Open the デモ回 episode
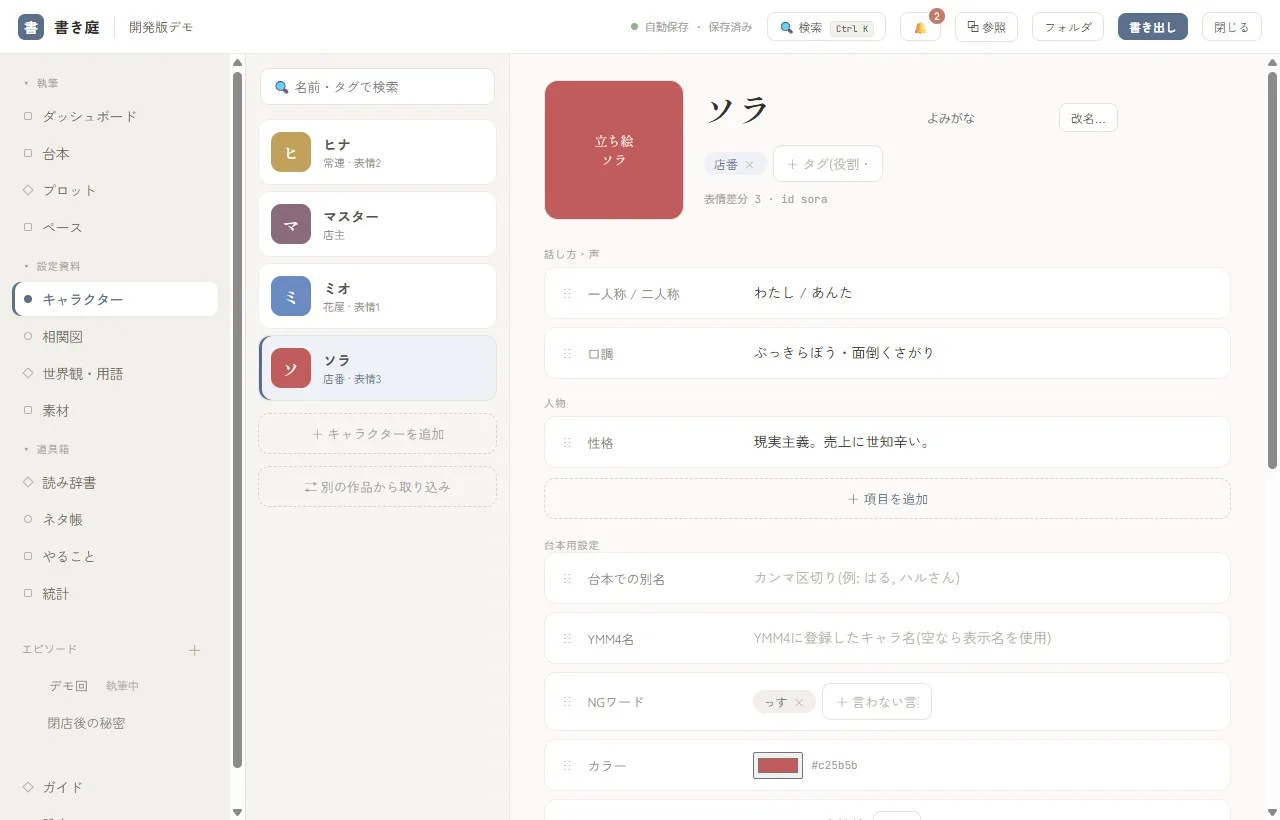The image size is (1280, 820). coord(115,686)
